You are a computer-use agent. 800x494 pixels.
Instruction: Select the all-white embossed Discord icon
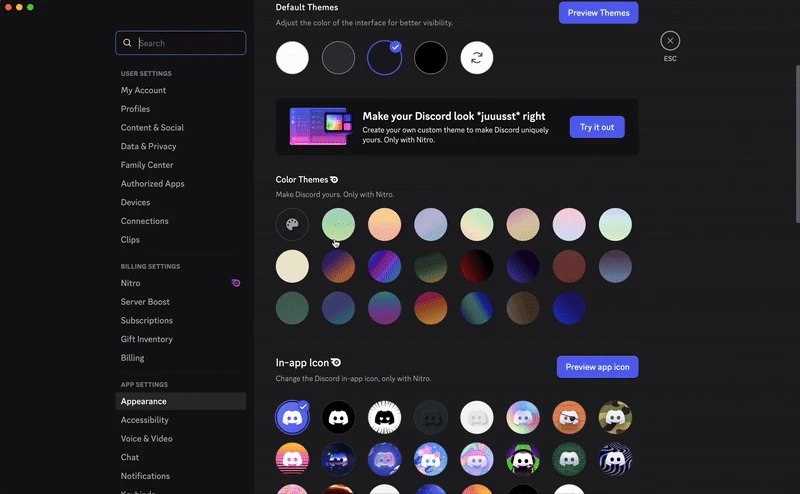coord(477,417)
